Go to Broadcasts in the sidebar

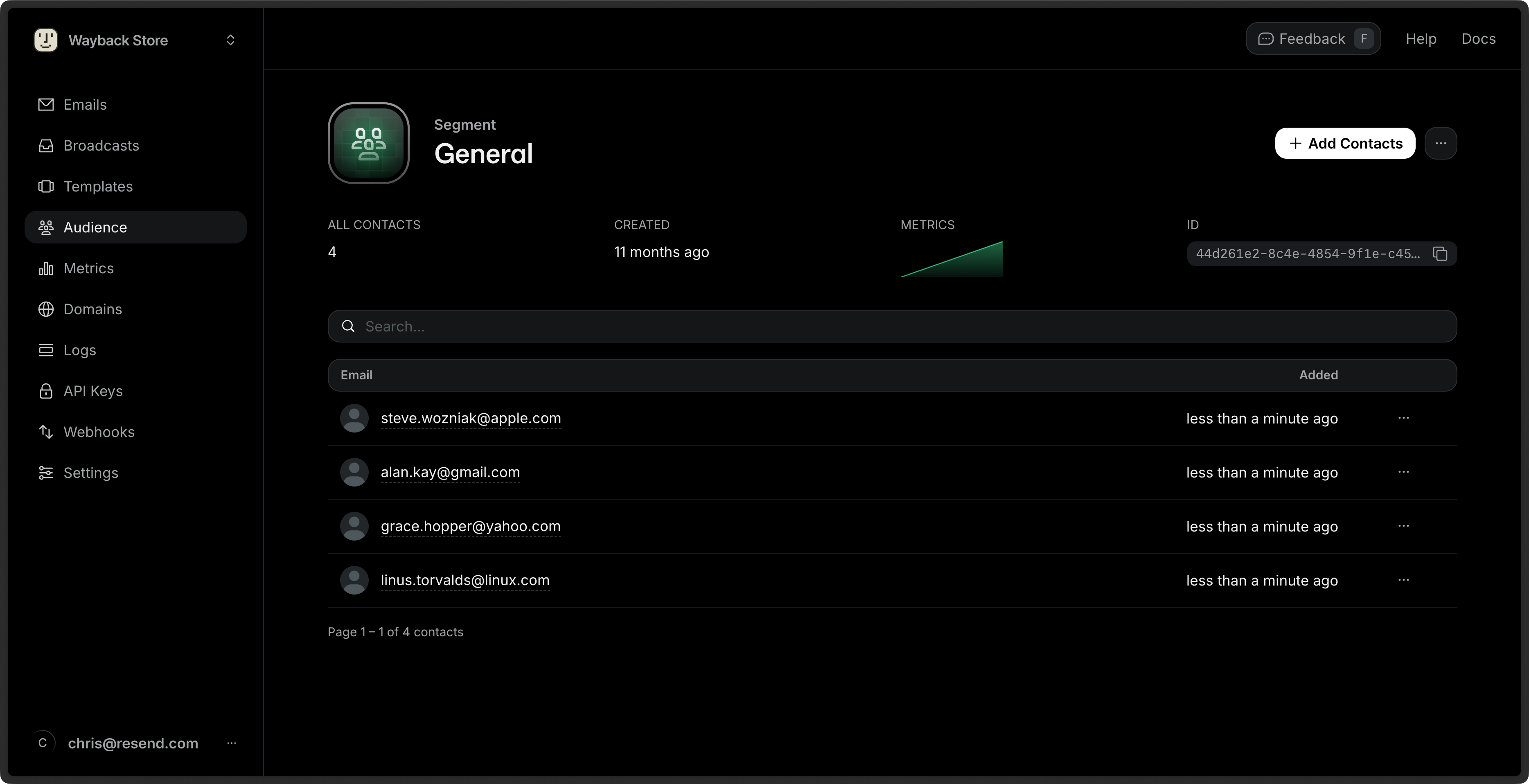[x=101, y=145]
